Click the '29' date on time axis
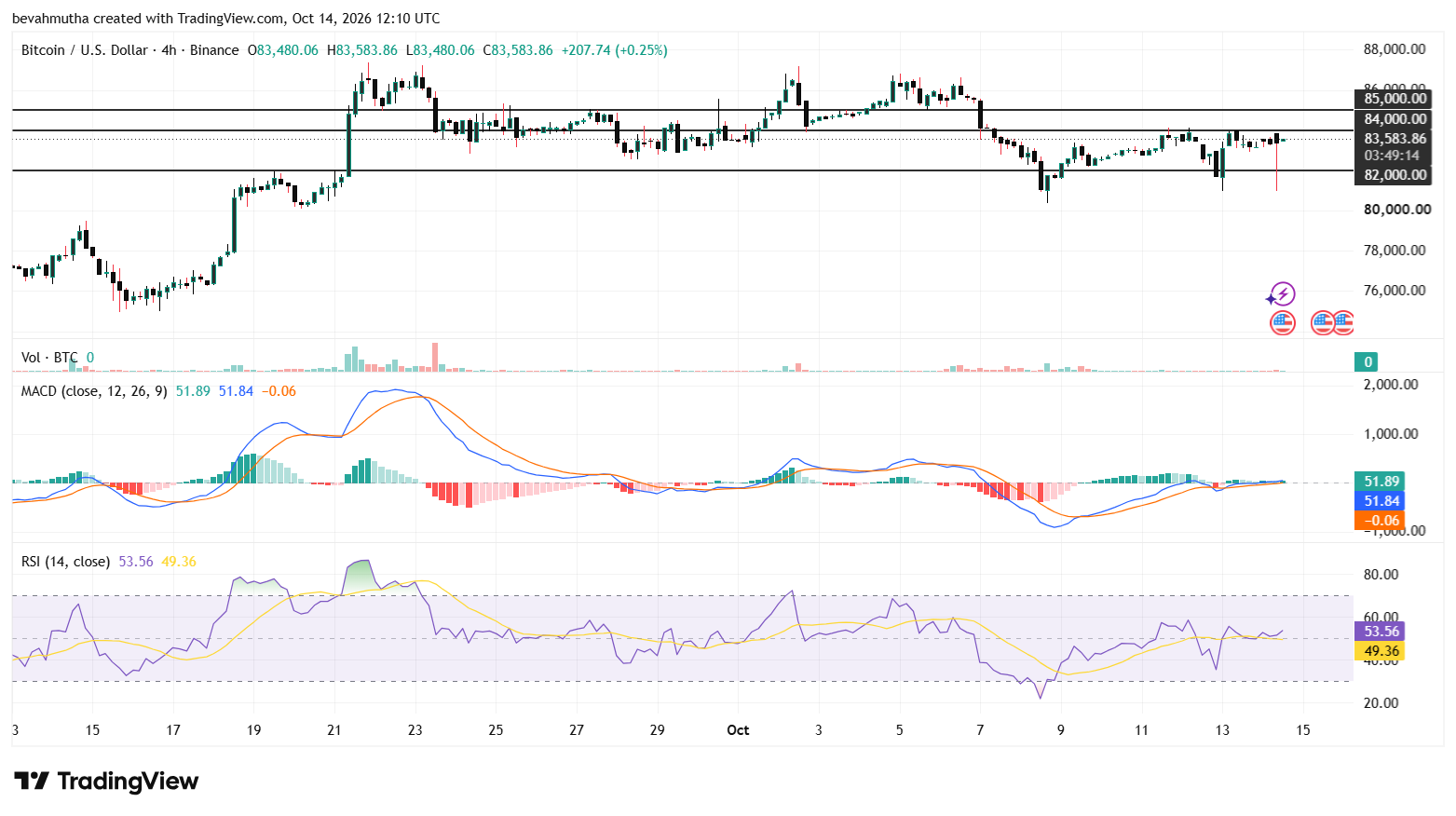The image size is (1456, 816). 658,730
